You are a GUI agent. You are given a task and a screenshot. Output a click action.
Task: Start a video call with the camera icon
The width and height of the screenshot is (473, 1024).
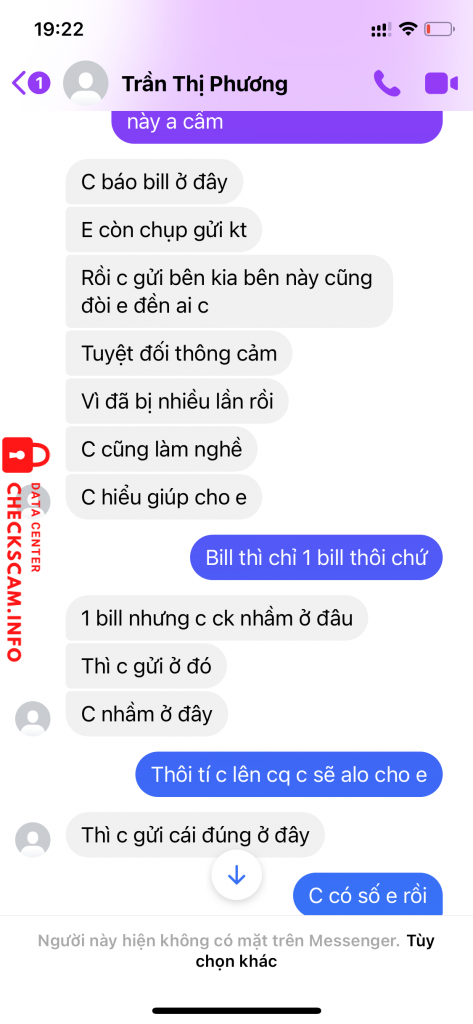442,84
